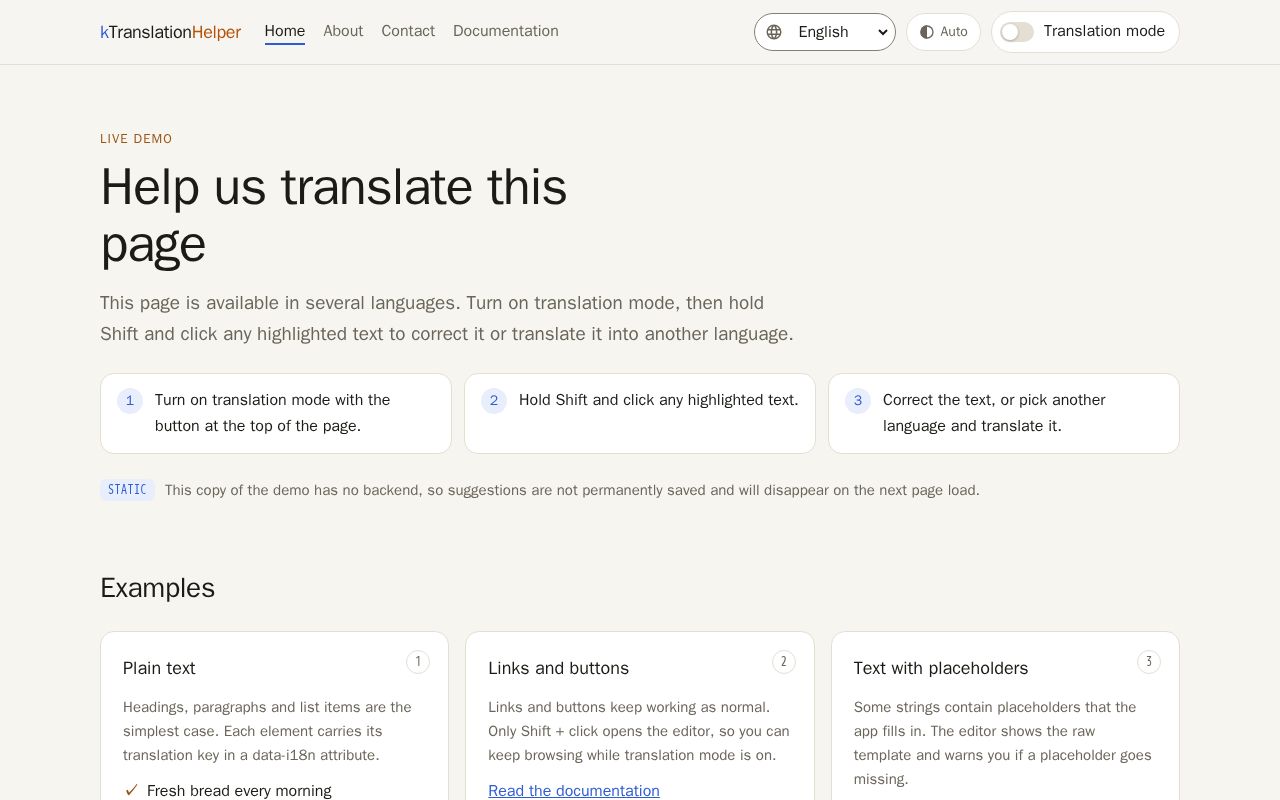Open the English language dropdown
1280x800 pixels.
[x=825, y=32]
